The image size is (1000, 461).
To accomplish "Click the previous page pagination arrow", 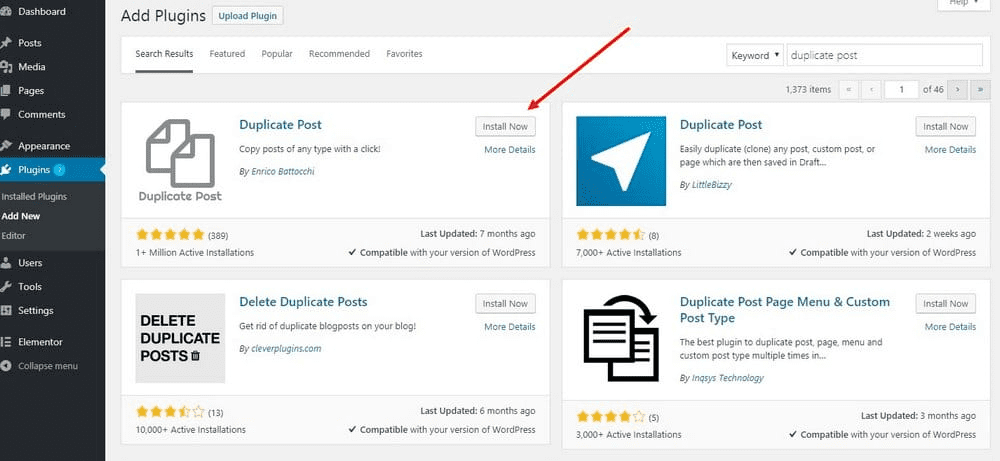I will click(x=872, y=90).
